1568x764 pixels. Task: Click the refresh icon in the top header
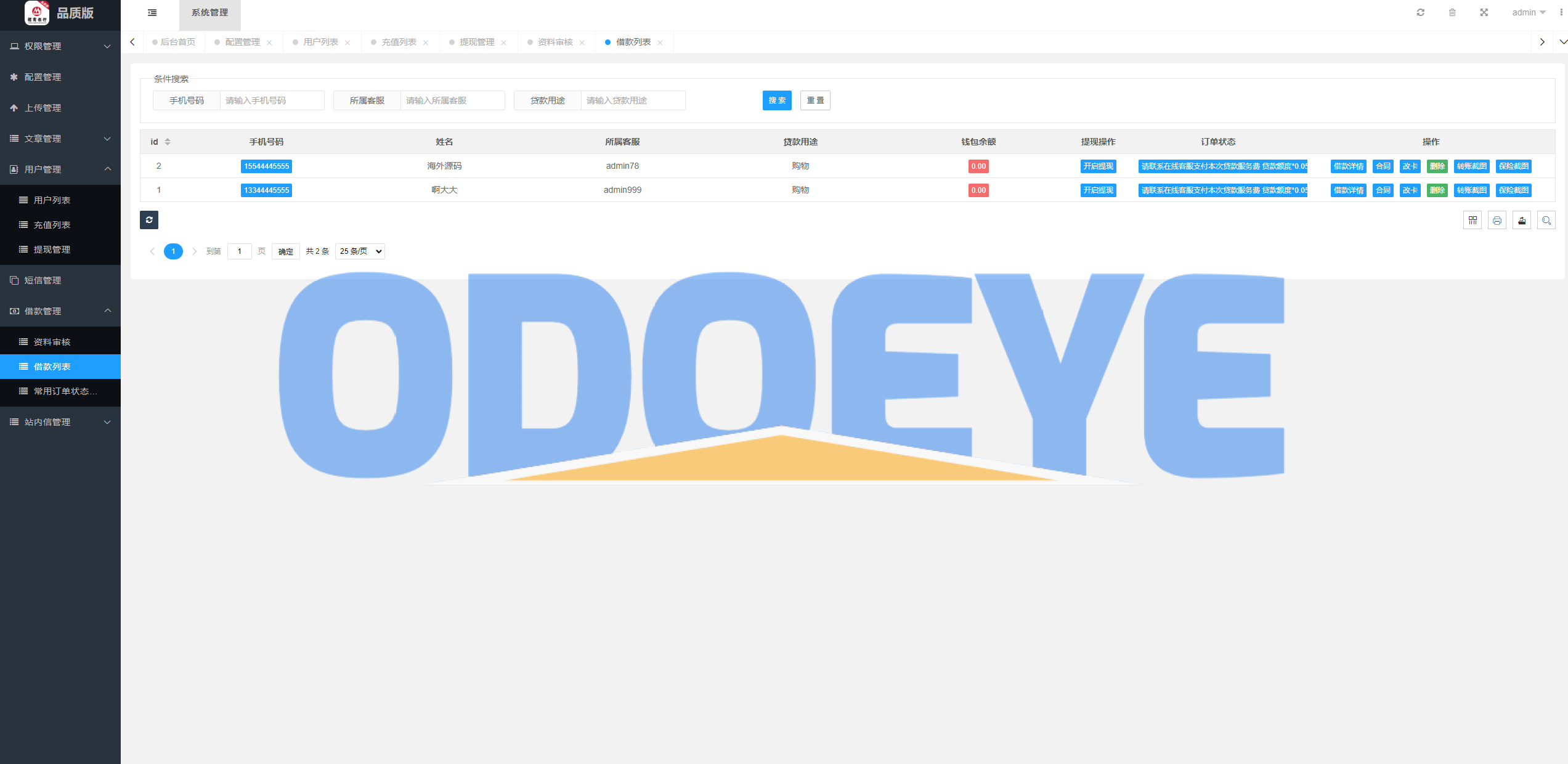pyautogui.click(x=1420, y=12)
